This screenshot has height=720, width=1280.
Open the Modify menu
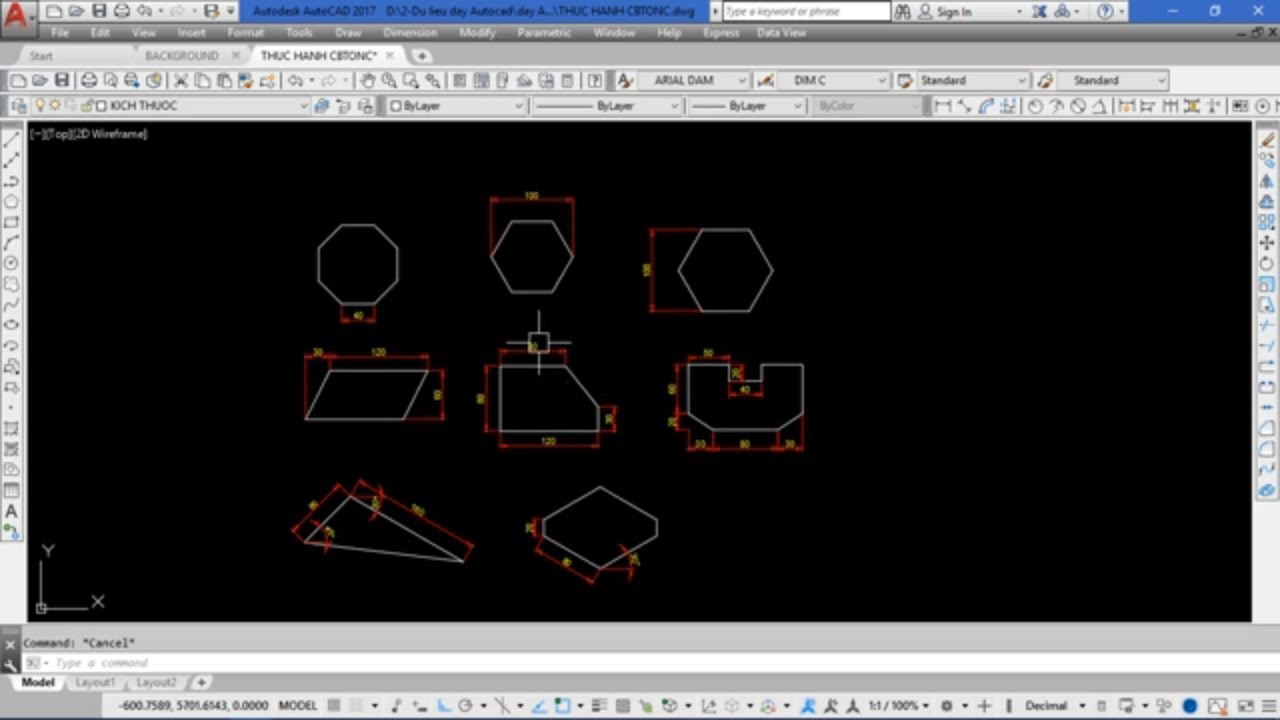[x=477, y=32]
